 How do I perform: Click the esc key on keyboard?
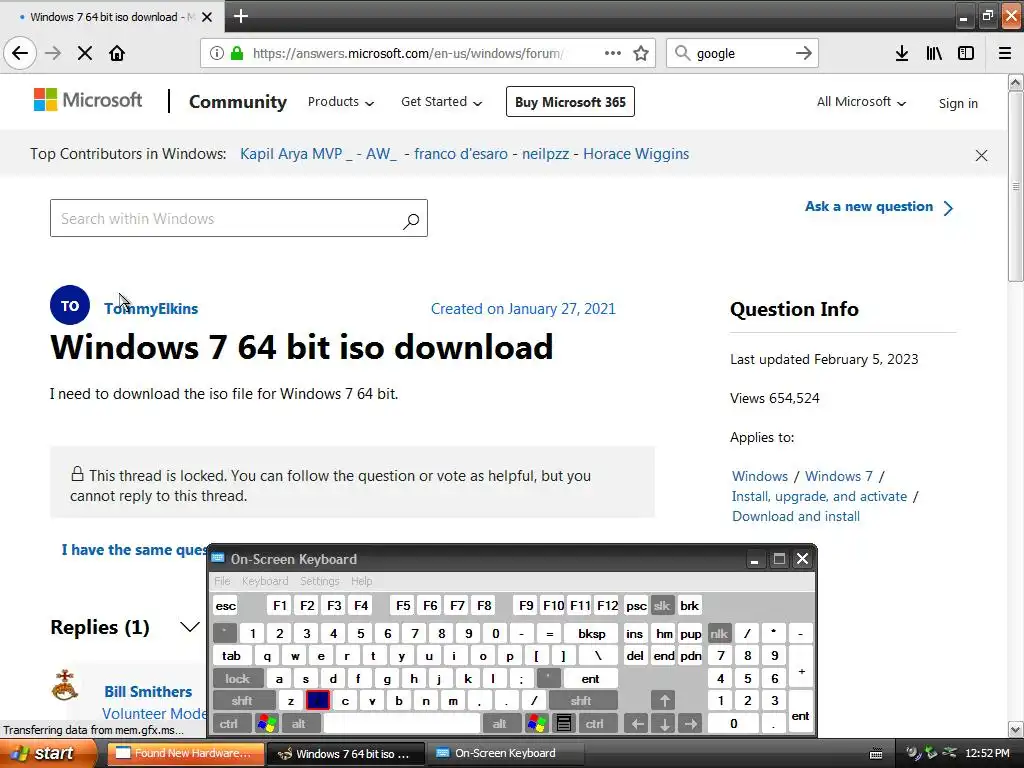(225, 605)
